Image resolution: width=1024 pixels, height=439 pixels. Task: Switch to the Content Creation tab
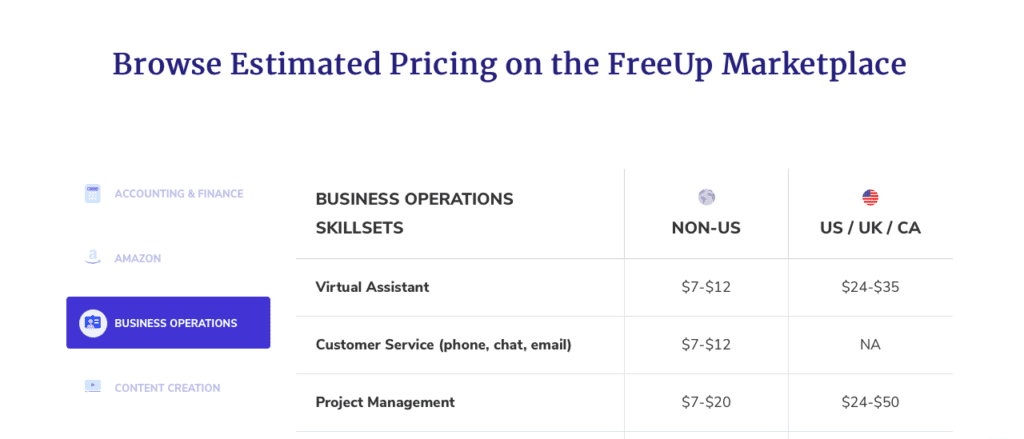[168, 387]
